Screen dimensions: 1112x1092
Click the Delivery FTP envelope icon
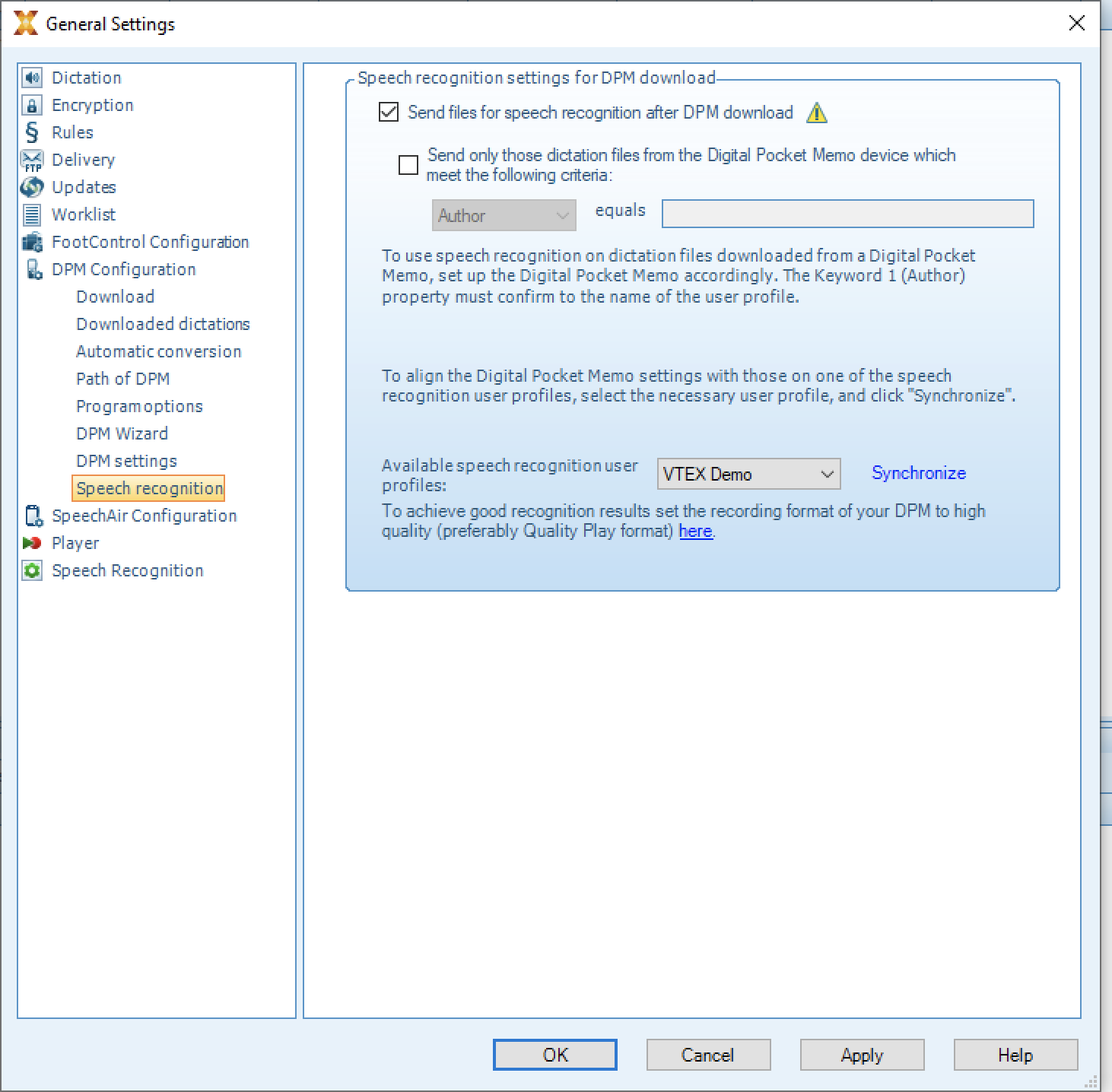32,160
